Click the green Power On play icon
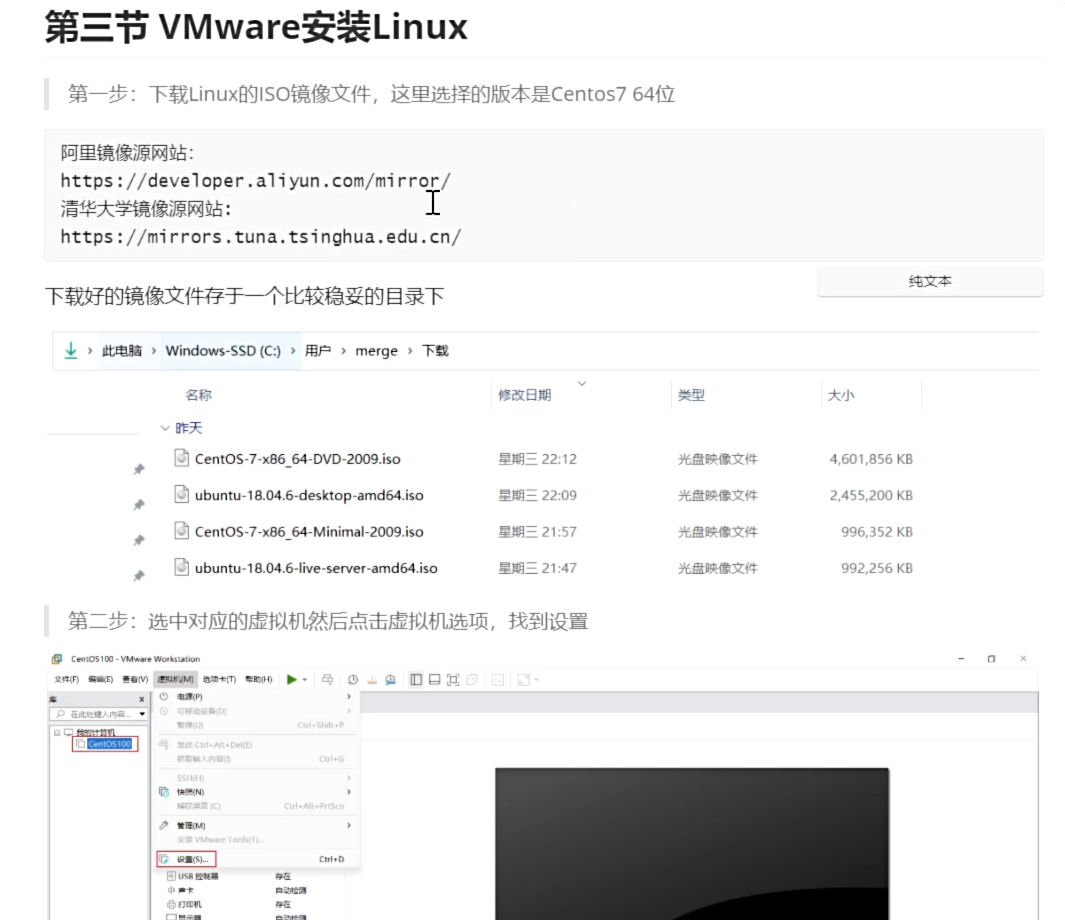Image resolution: width=1065 pixels, height=920 pixels. (291, 680)
